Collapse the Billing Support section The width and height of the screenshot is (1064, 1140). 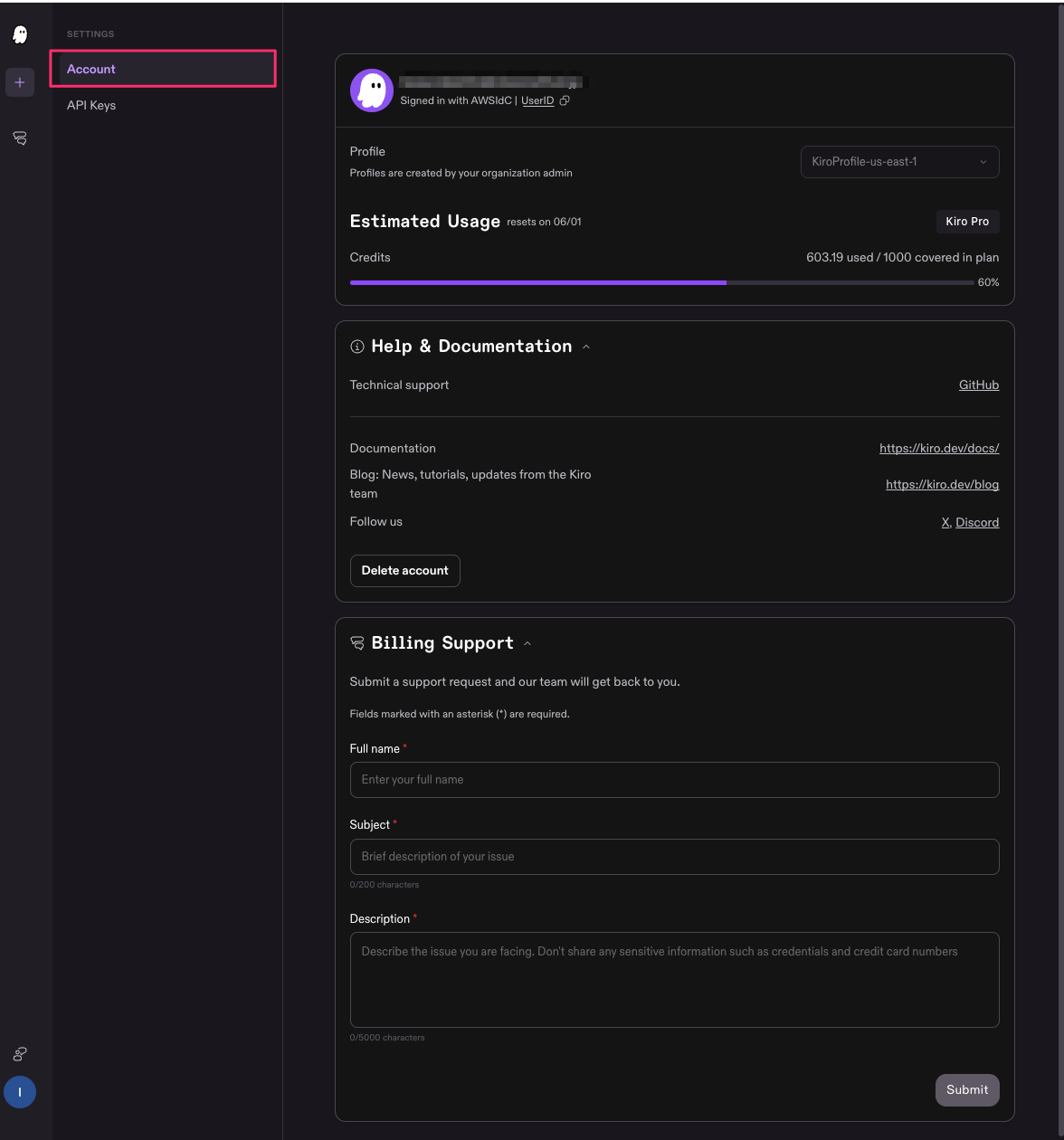pos(527,643)
